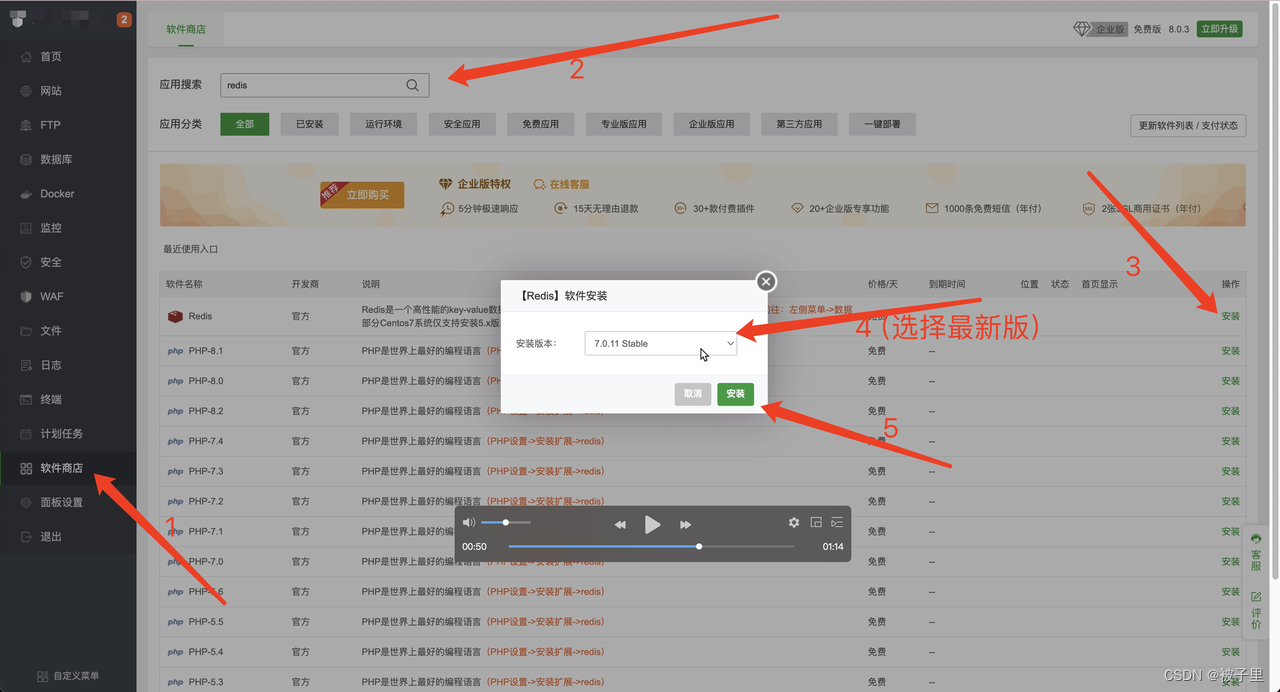Image resolution: width=1280 pixels, height=692 pixels.
Task: Open 自定义菜单 at the sidebar bottom
Action: (68, 676)
